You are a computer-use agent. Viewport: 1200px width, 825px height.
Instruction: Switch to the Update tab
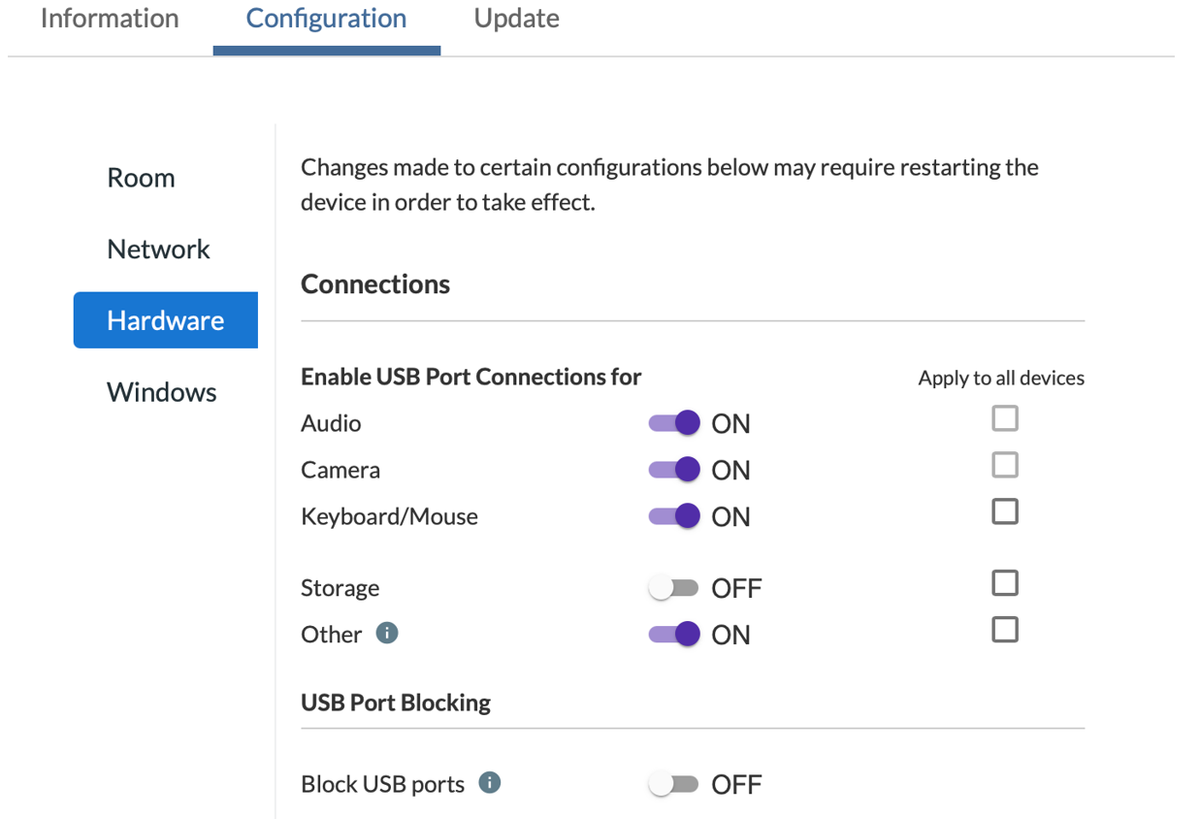click(517, 19)
